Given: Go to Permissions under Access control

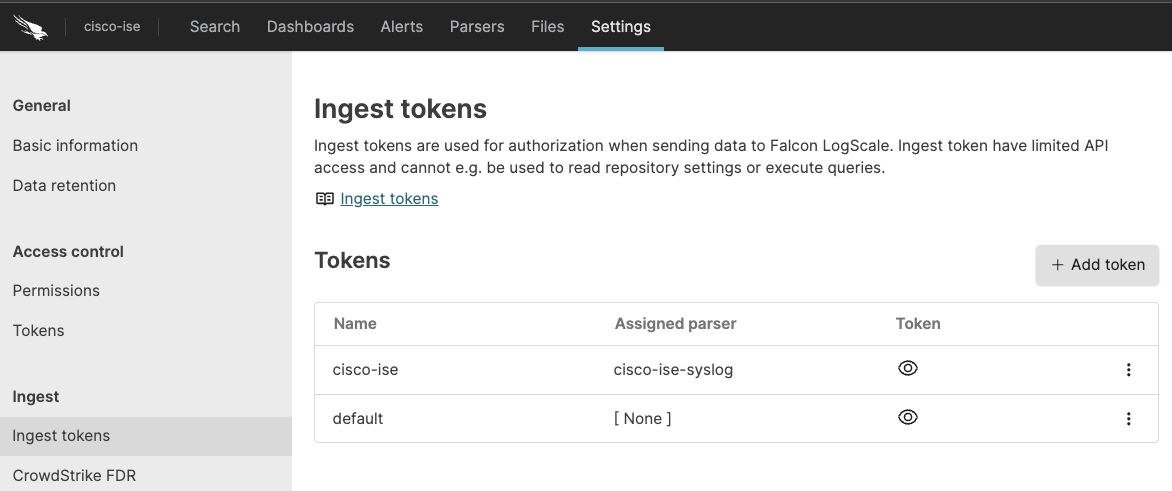Looking at the screenshot, I should (x=56, y=290).
